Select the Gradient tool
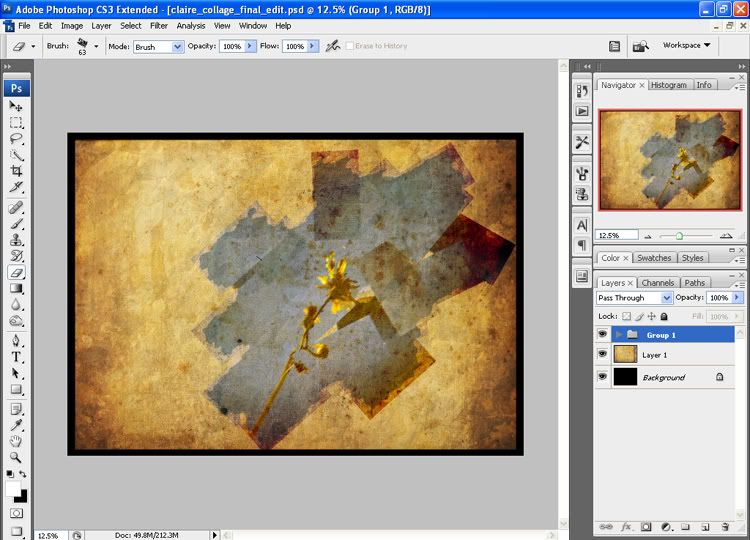The image size is (750, 540). pos(16,288)
